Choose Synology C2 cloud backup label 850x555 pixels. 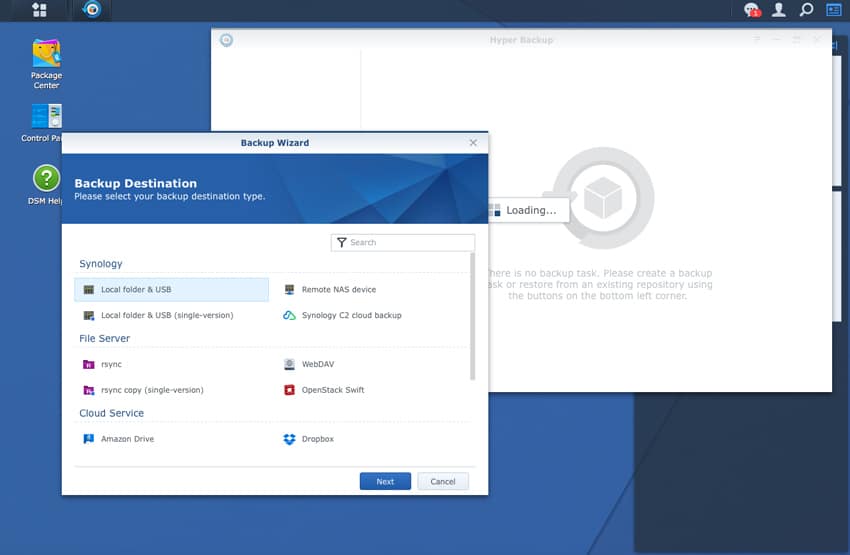point(352,315)
